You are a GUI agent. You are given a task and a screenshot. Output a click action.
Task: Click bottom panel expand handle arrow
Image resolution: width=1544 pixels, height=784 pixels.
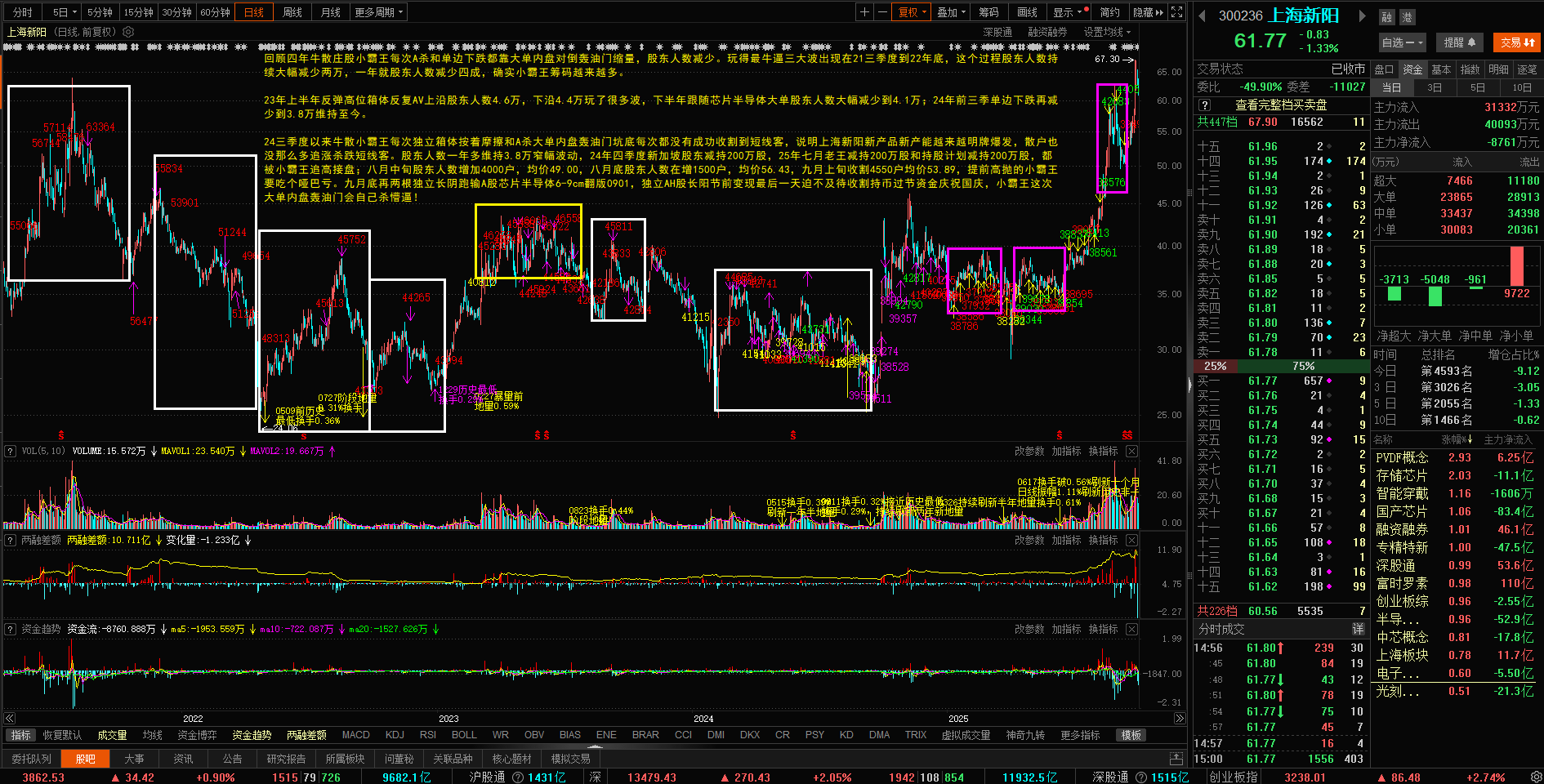(596, 746)
